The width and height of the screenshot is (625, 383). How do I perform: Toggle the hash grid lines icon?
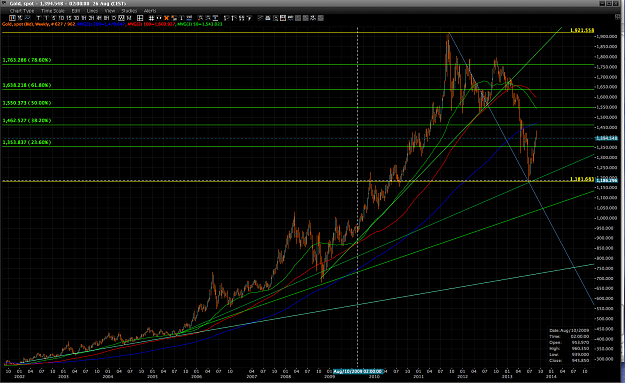tap(151, 18)
